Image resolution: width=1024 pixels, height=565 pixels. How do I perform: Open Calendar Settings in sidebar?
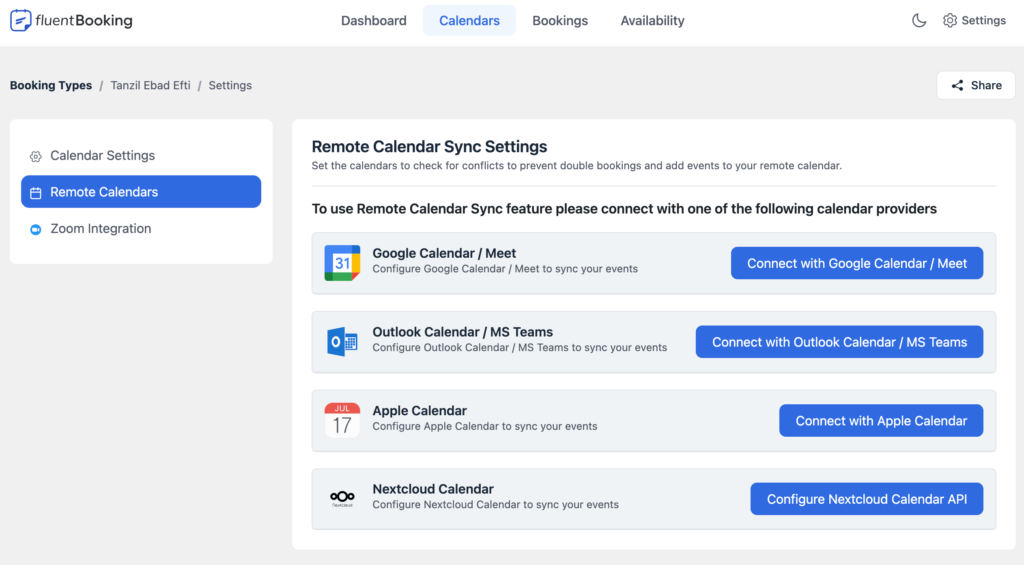141,155
